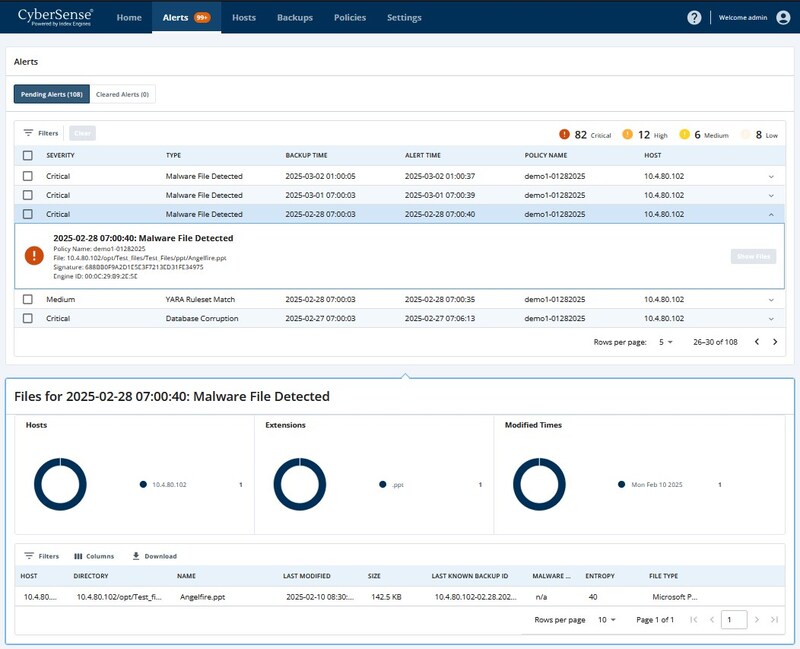Check the Database Corruption alert row
The height and width of the screenshot is (649, 800).
(x=28, y=318)
